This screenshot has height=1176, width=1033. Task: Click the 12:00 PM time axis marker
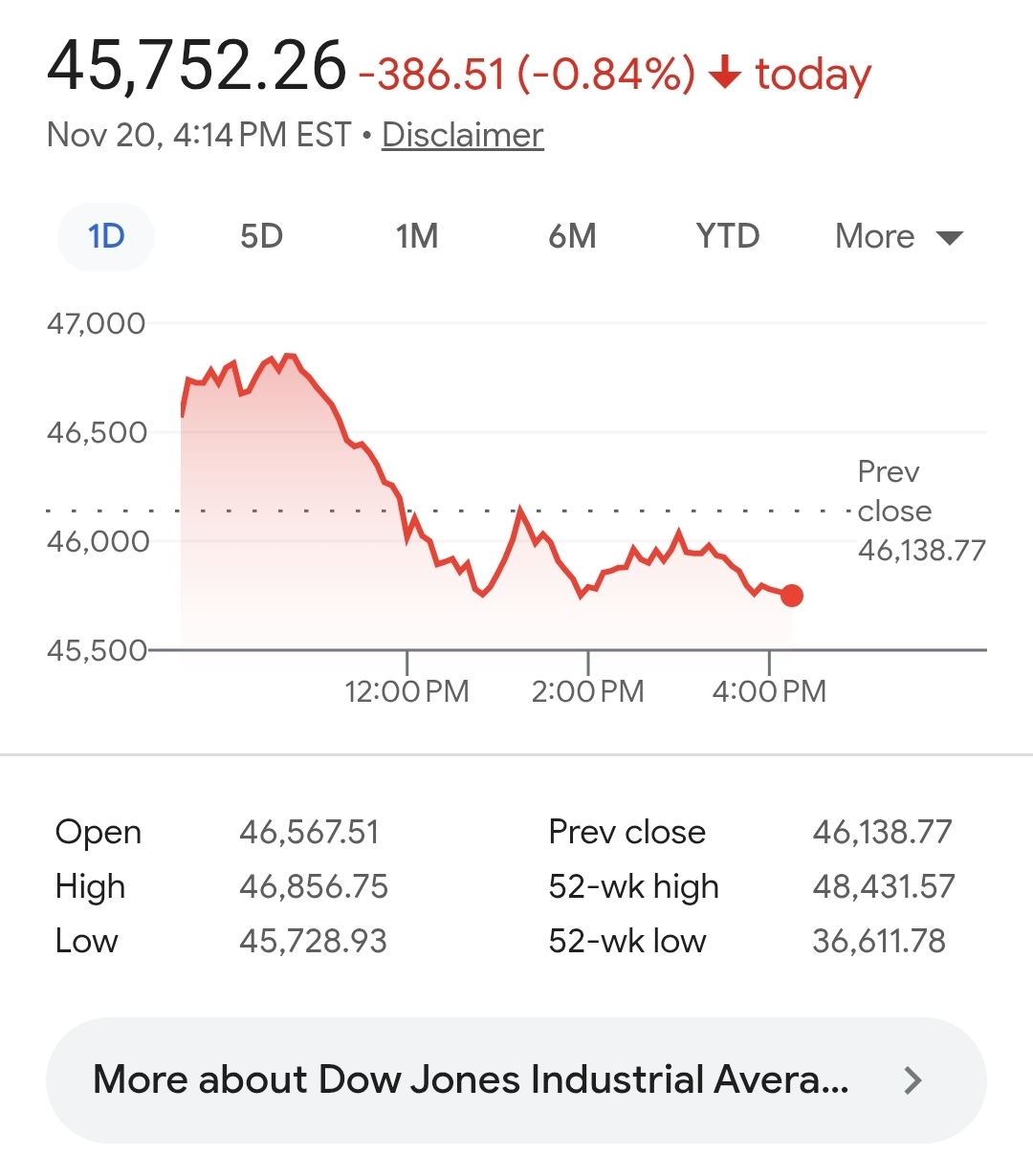407,690
